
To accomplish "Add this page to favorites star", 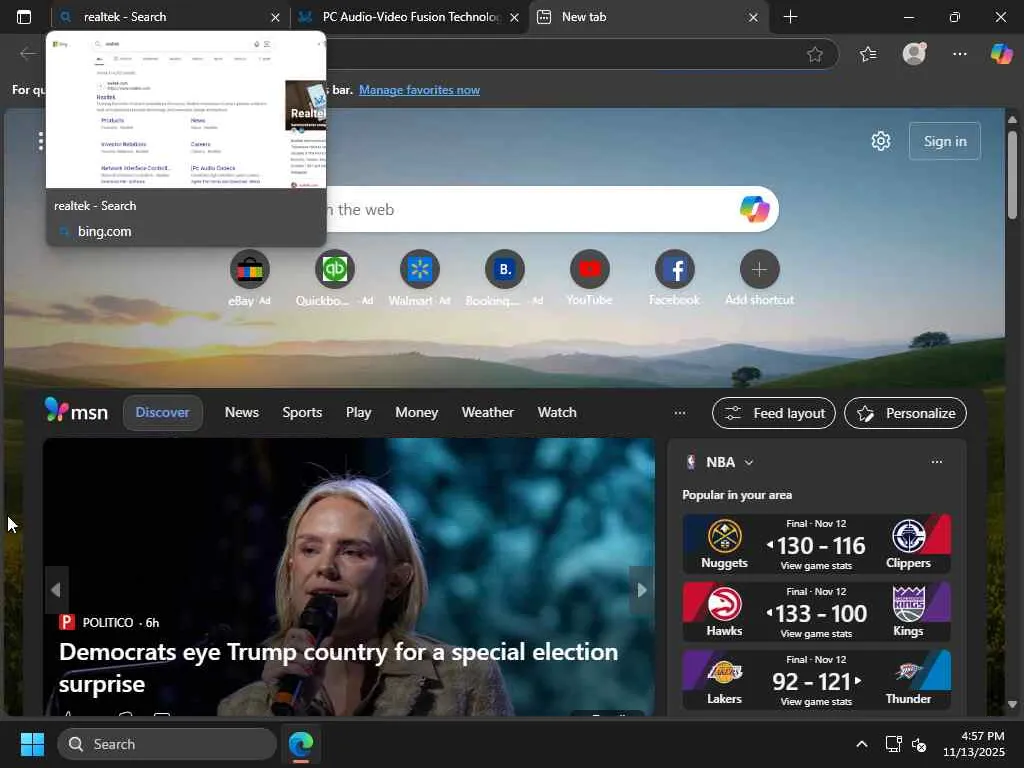I will tap(814, 54).
